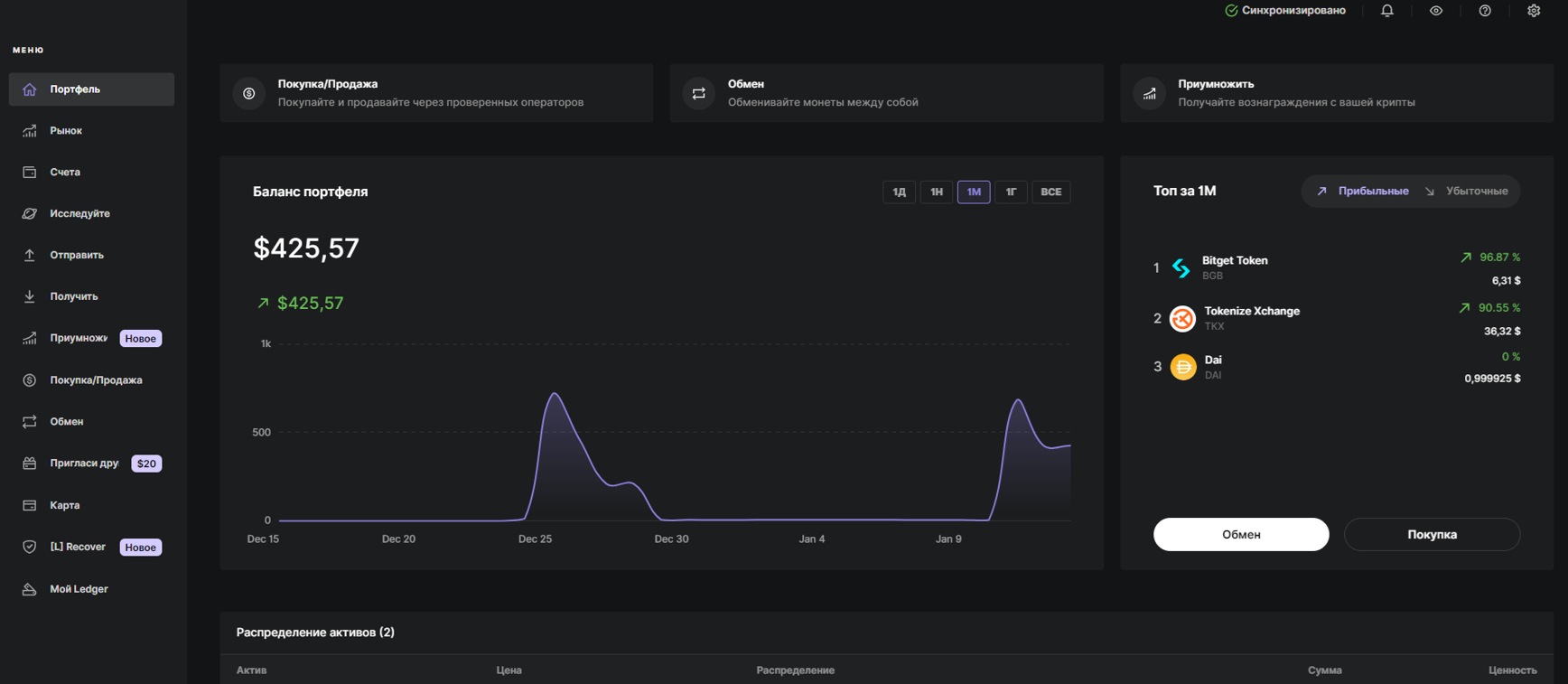Open the Приумножить banner card text
This screenshot has width=1568, height=684.
click(x=1296, y=93)
